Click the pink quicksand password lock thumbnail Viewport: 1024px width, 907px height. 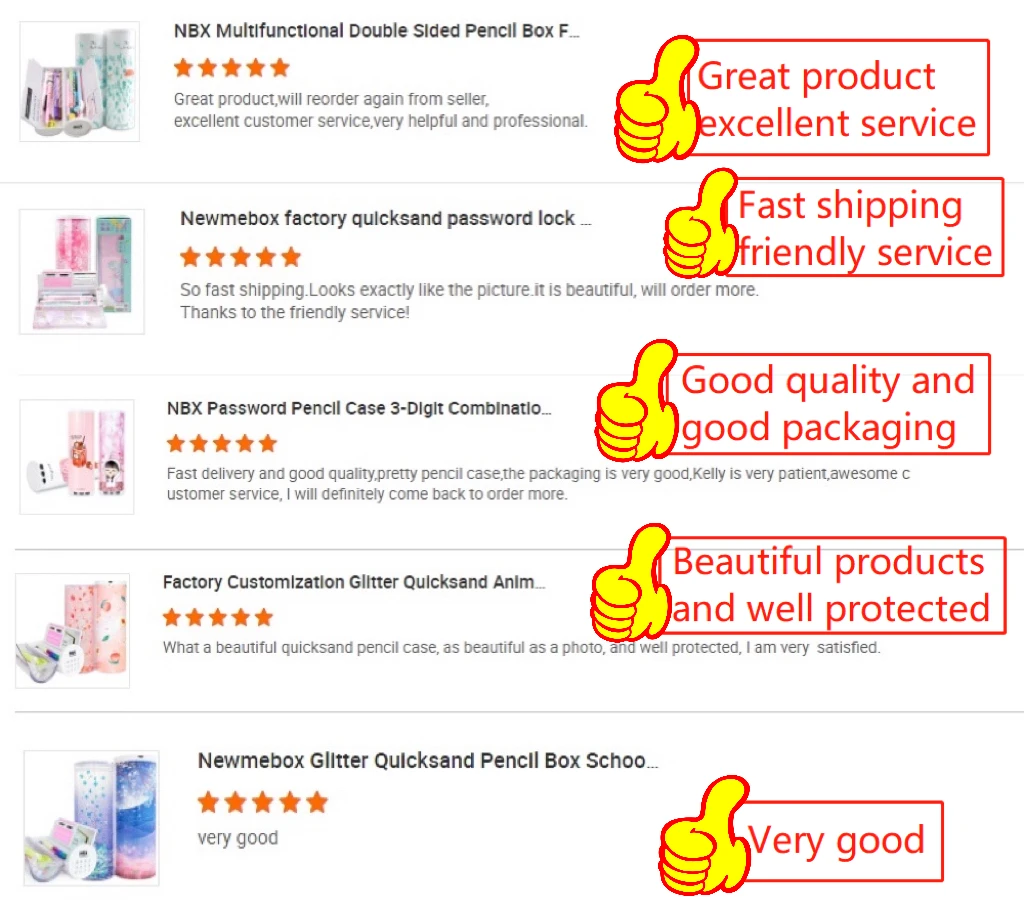(82, 272)
